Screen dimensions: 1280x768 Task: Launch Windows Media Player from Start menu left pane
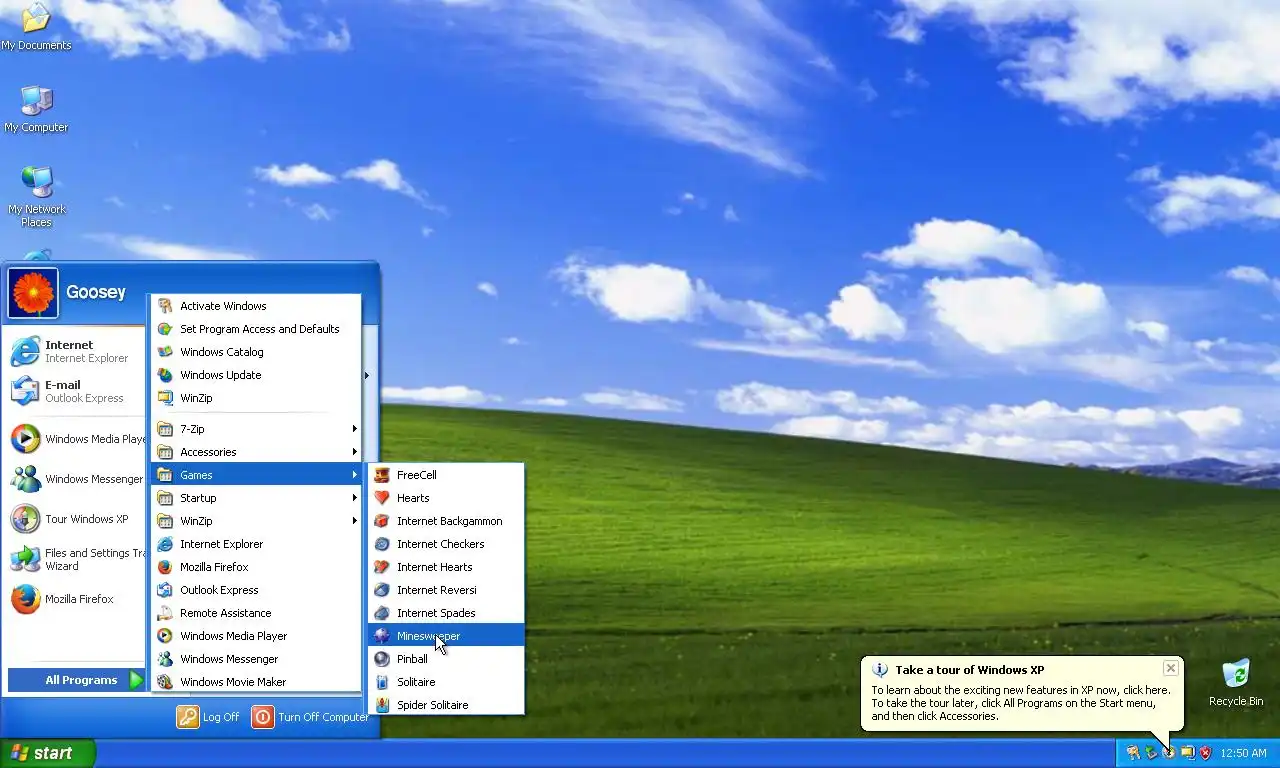tap(76, 439)
